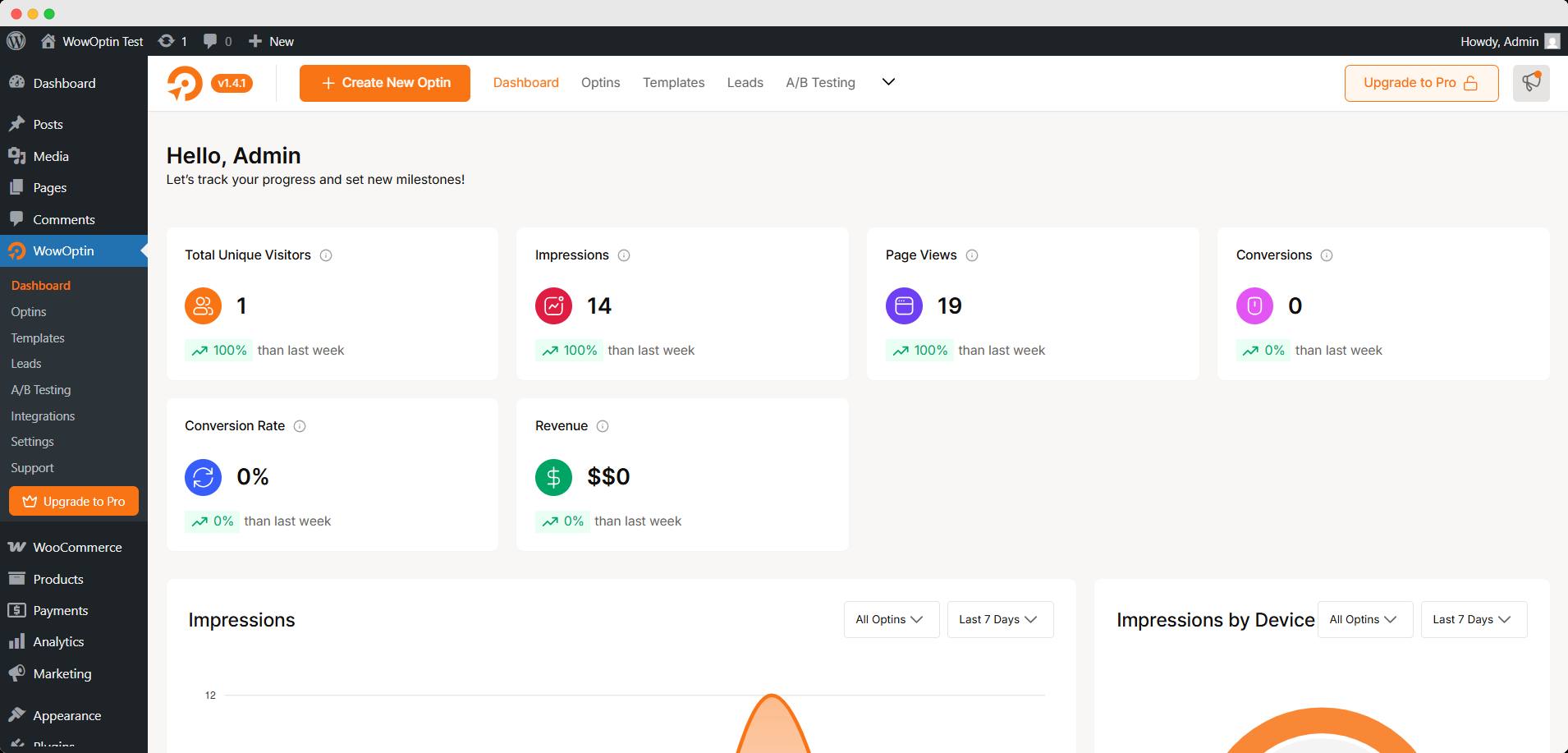Click the Admin avatar thumbnail
Viewport: 1568px width, 753px height.
tap(1552, 41)
